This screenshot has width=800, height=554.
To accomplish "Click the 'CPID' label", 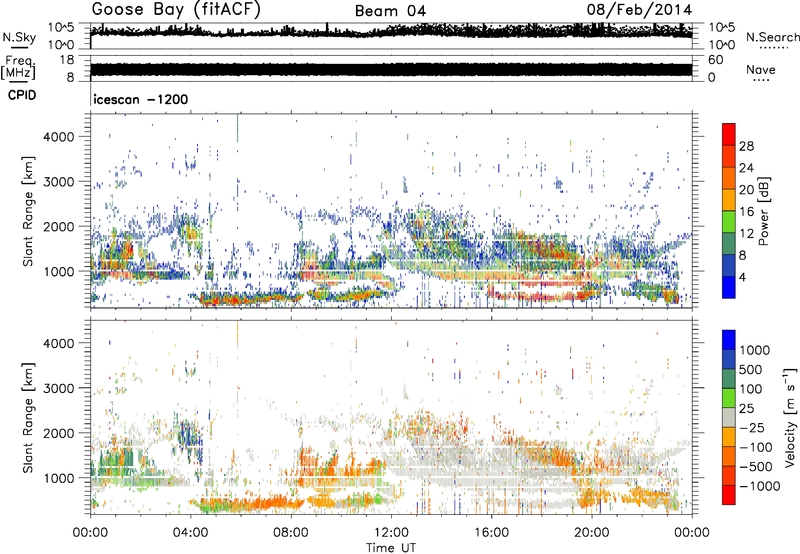I will [x=22, y=95].
